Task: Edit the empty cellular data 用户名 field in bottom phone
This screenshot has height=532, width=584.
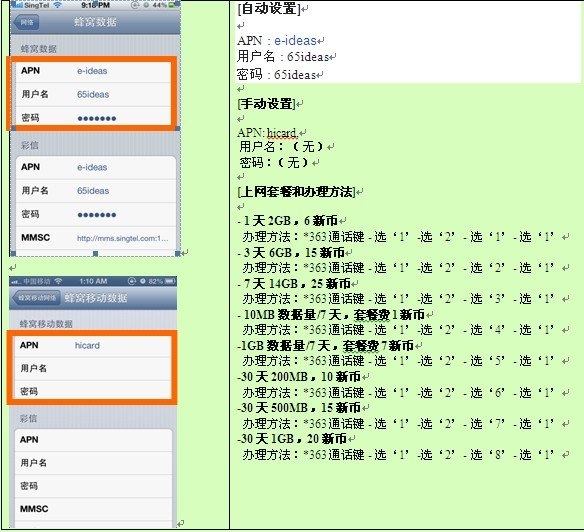Action: pyautogui.click(x=92, y=368)
